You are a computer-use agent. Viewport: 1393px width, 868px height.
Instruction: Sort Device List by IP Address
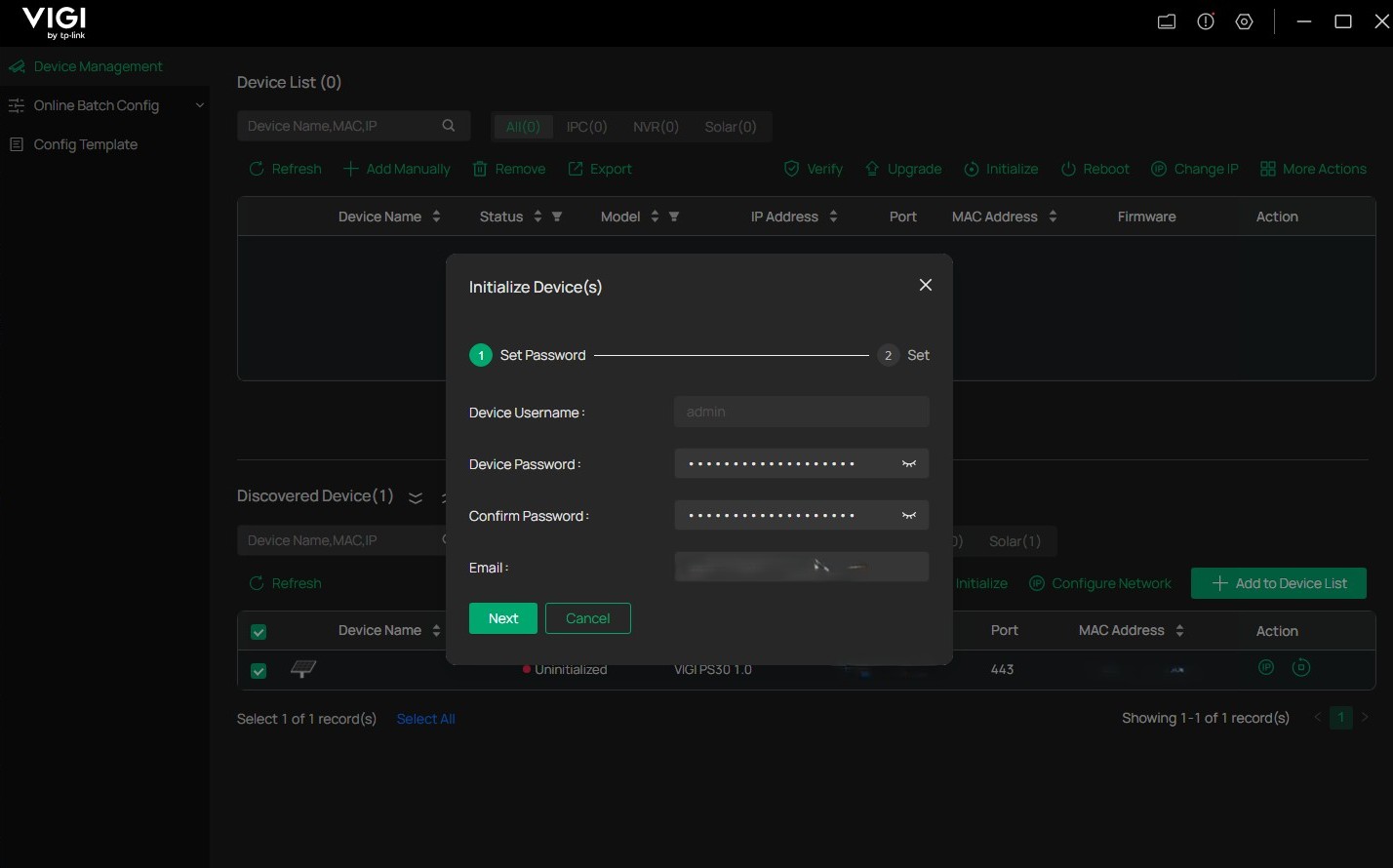pos(833,217)
